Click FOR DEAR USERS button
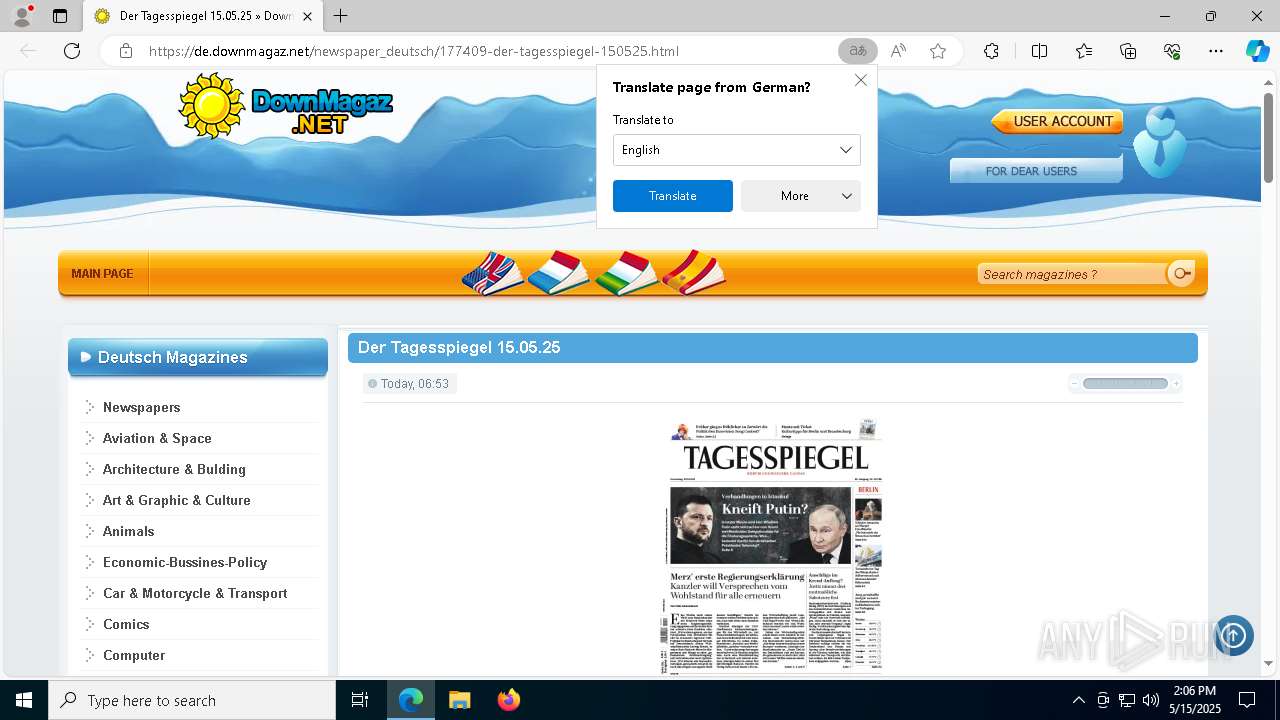 click(x=1036, y=171)
